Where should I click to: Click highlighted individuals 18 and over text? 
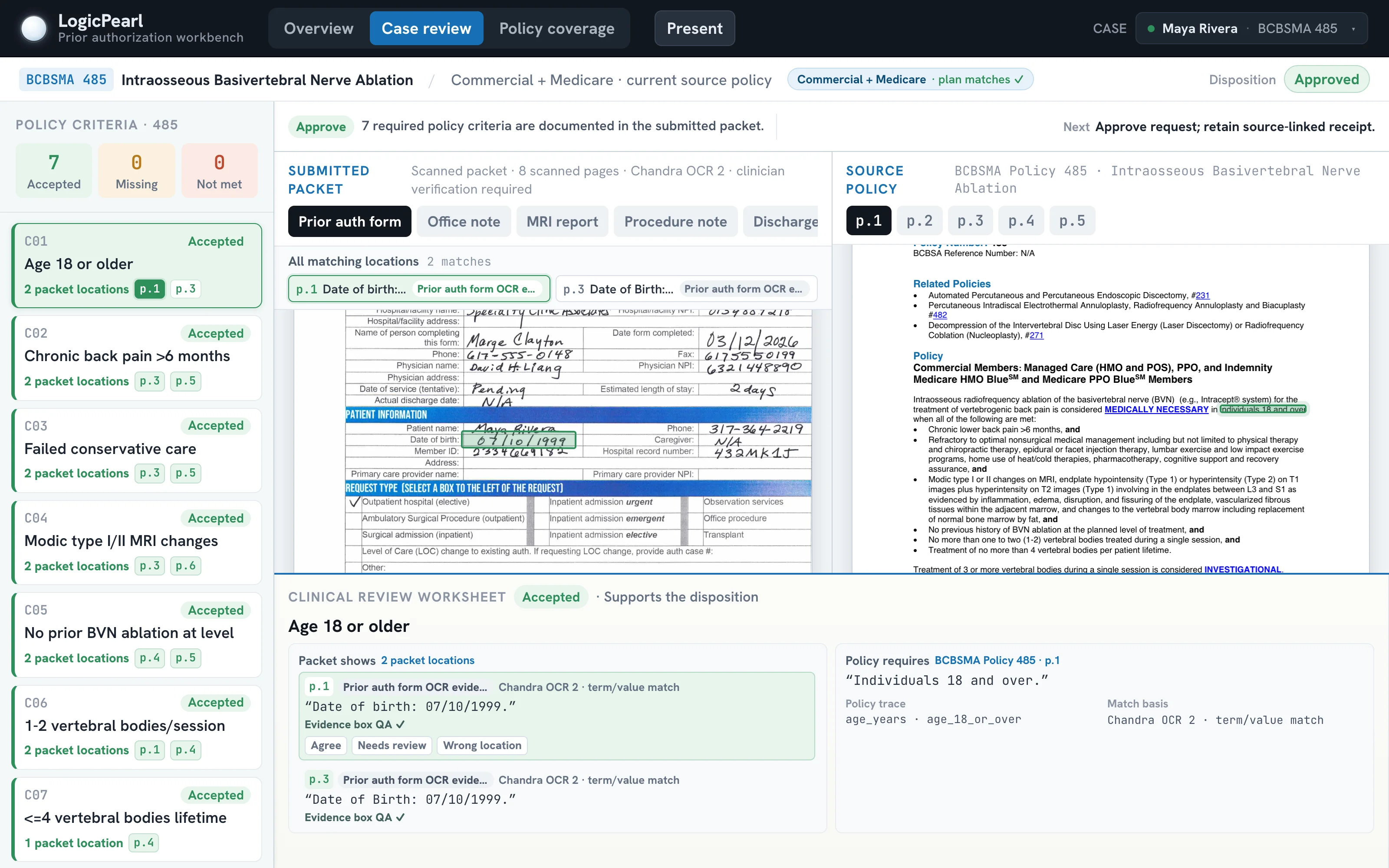[1263, 409]
